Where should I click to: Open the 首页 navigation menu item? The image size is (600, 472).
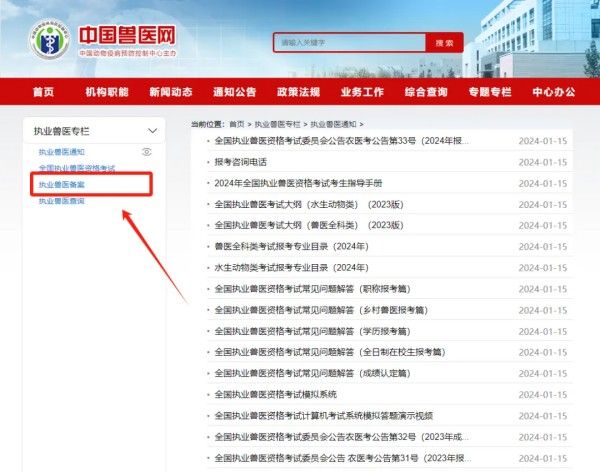point(43,92)
